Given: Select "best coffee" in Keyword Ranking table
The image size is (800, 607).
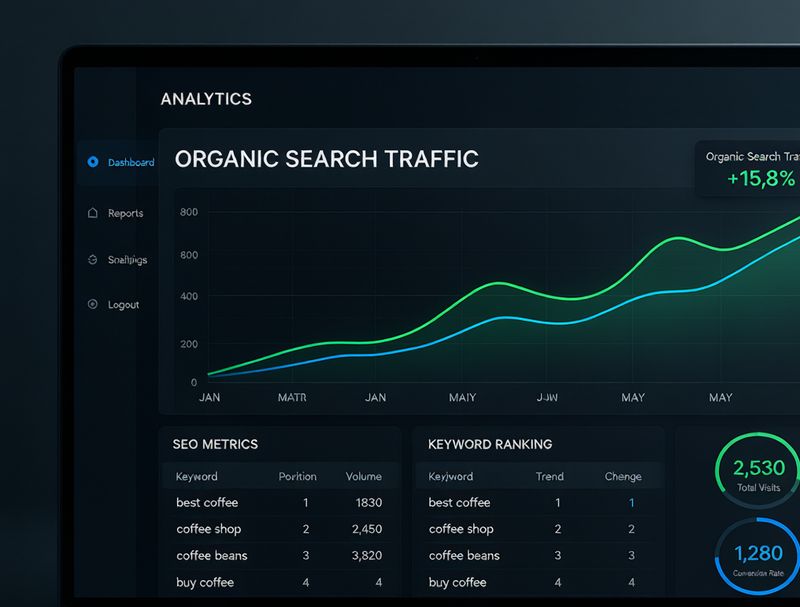Looking at the screenshot, I should tap(459, 502).
